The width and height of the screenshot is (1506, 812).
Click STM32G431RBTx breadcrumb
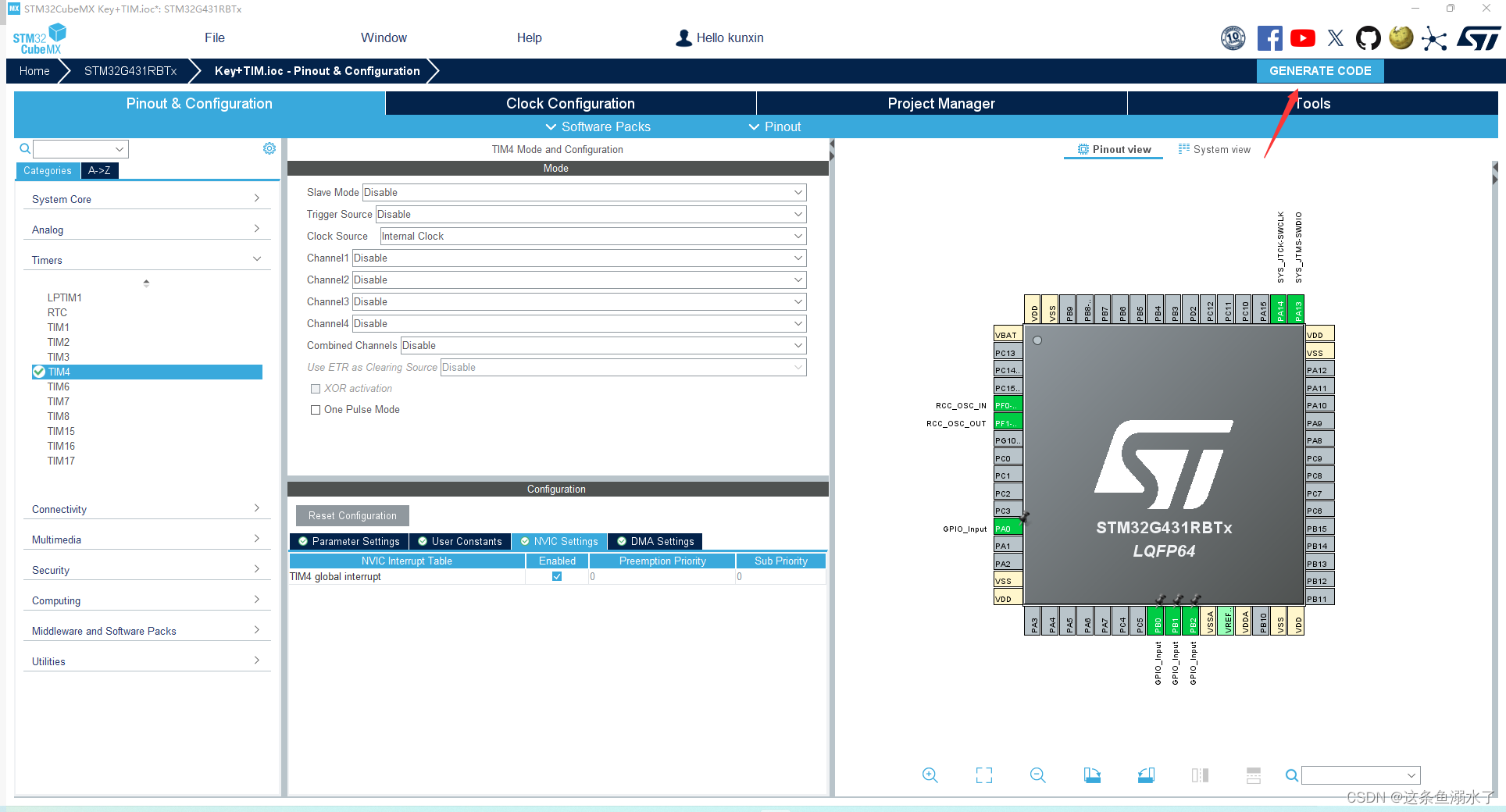click(x=130, y=70)
